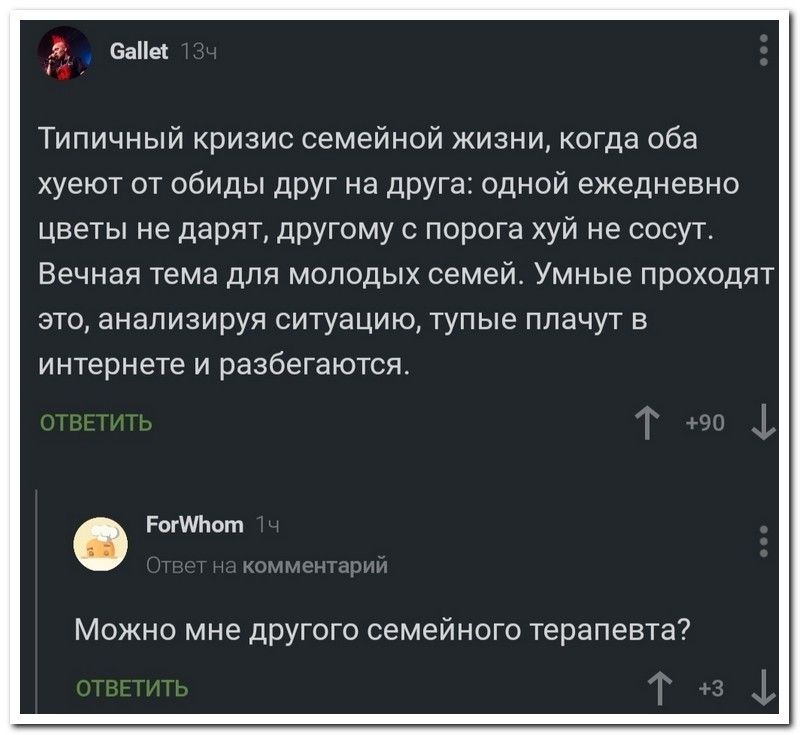Downvote Gallet's comment with the down arrow
The width and height of the screenshot is (800, 735).
click(762, 423)
